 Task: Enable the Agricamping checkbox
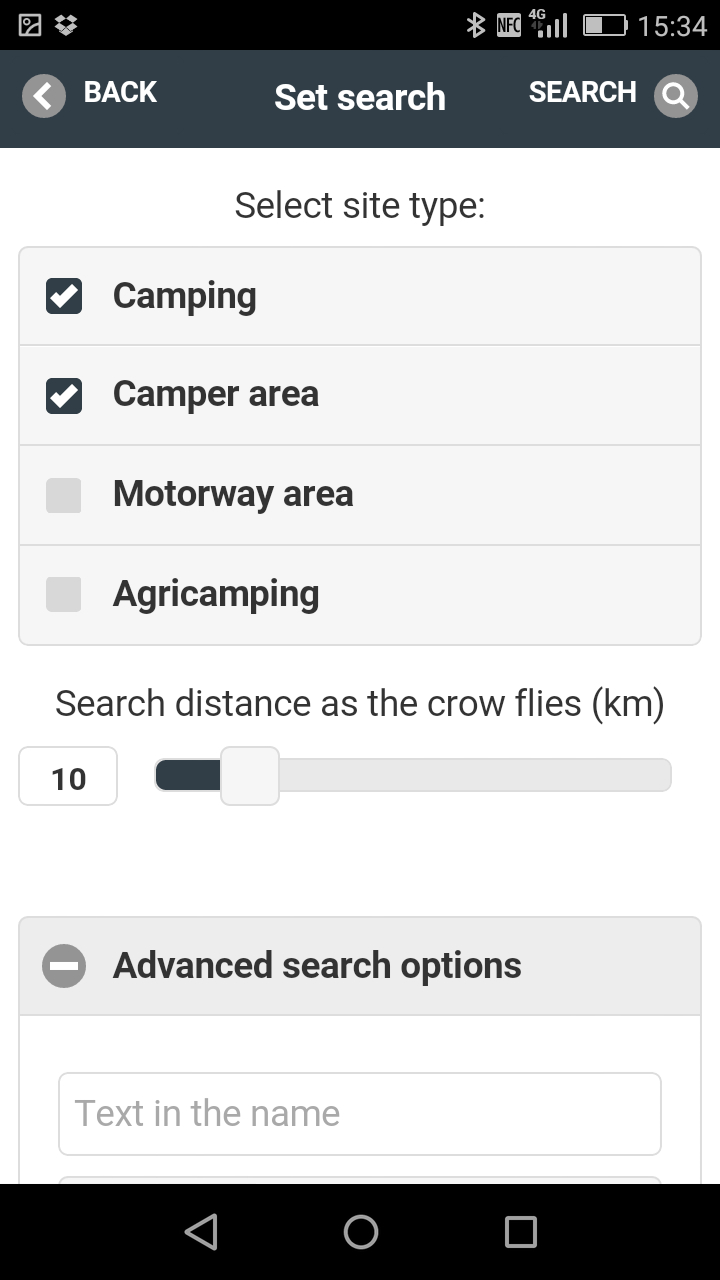64,594
